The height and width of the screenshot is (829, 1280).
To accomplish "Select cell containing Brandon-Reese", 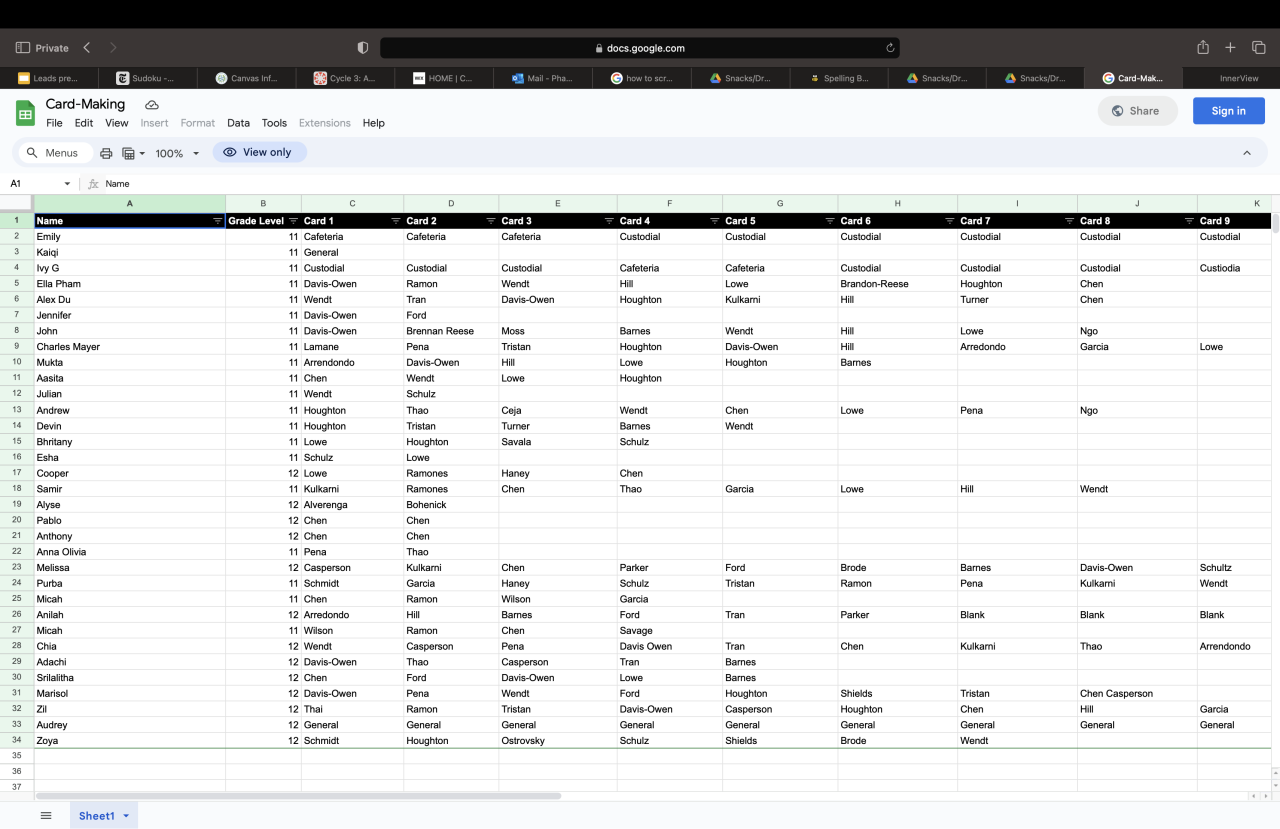I will [x=898, y=284].
